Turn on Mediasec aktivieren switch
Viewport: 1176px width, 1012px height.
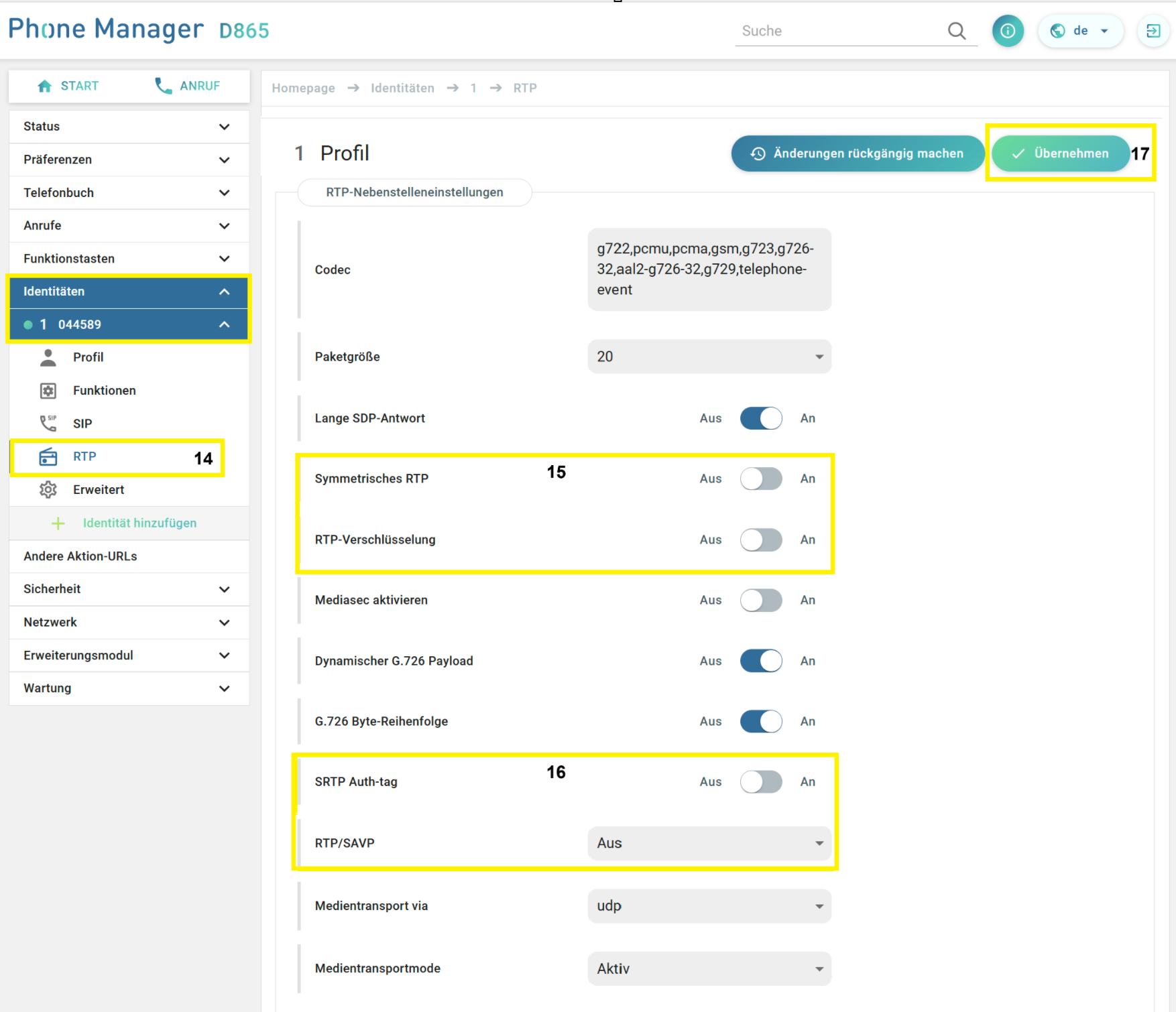pyautogui.click(x=761, y=600)
